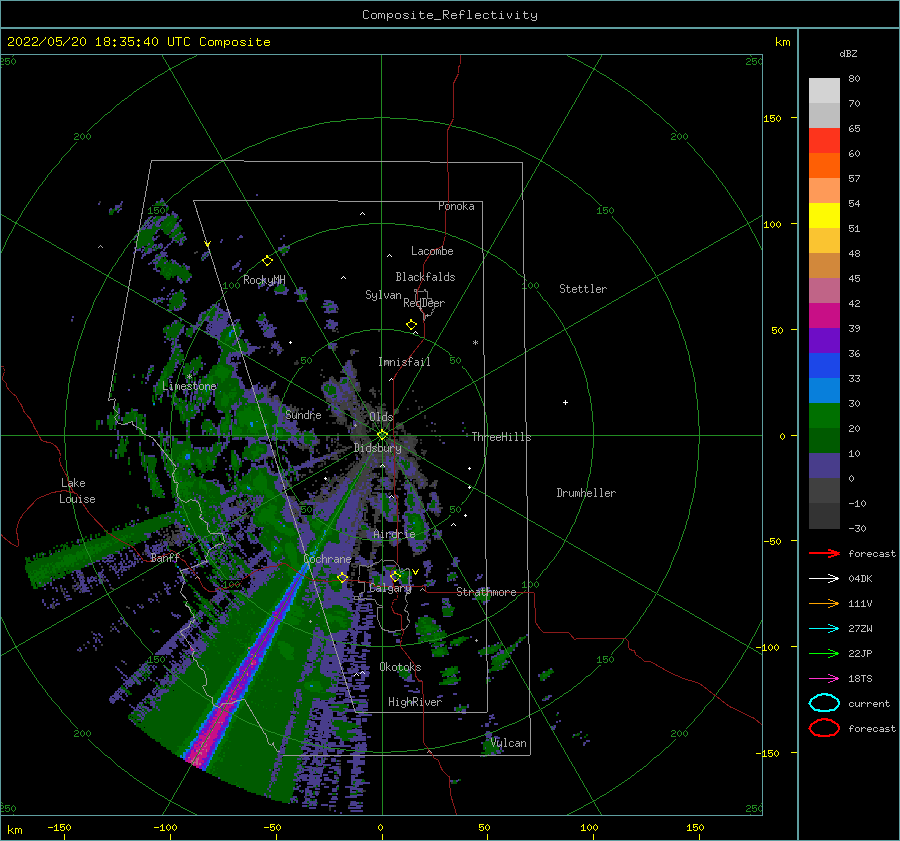The height and width of the screenshot is (841, 900).
Task: Pick the bright yellow 54 dBZ swatch
Action: (x=824, y=215)
